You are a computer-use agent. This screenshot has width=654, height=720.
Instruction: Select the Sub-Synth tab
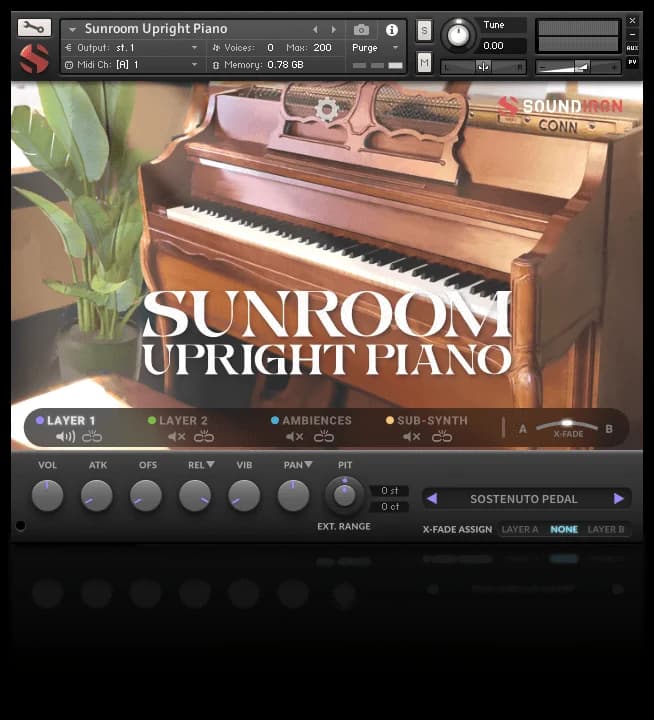point(427,421)
